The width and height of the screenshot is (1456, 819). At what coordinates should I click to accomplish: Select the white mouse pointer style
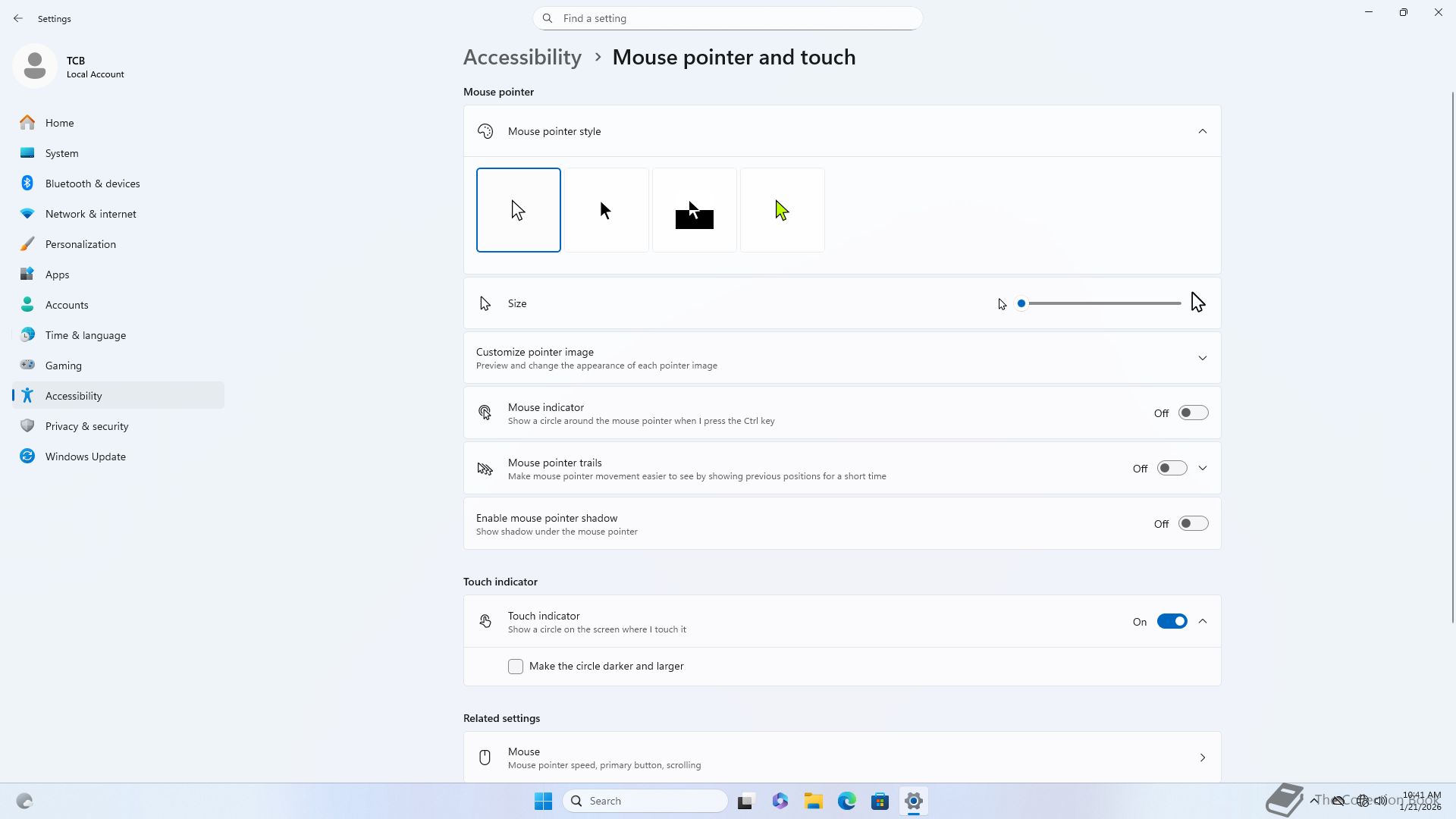point(518,210)
